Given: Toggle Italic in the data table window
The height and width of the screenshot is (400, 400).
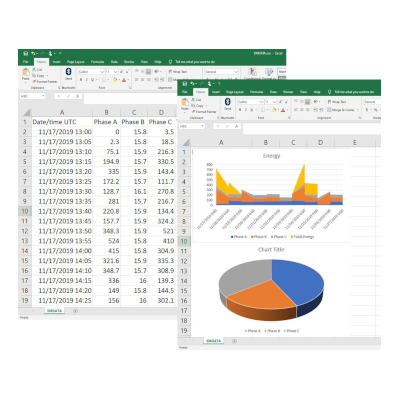Looking at the screenshot, I should (87, 80).
